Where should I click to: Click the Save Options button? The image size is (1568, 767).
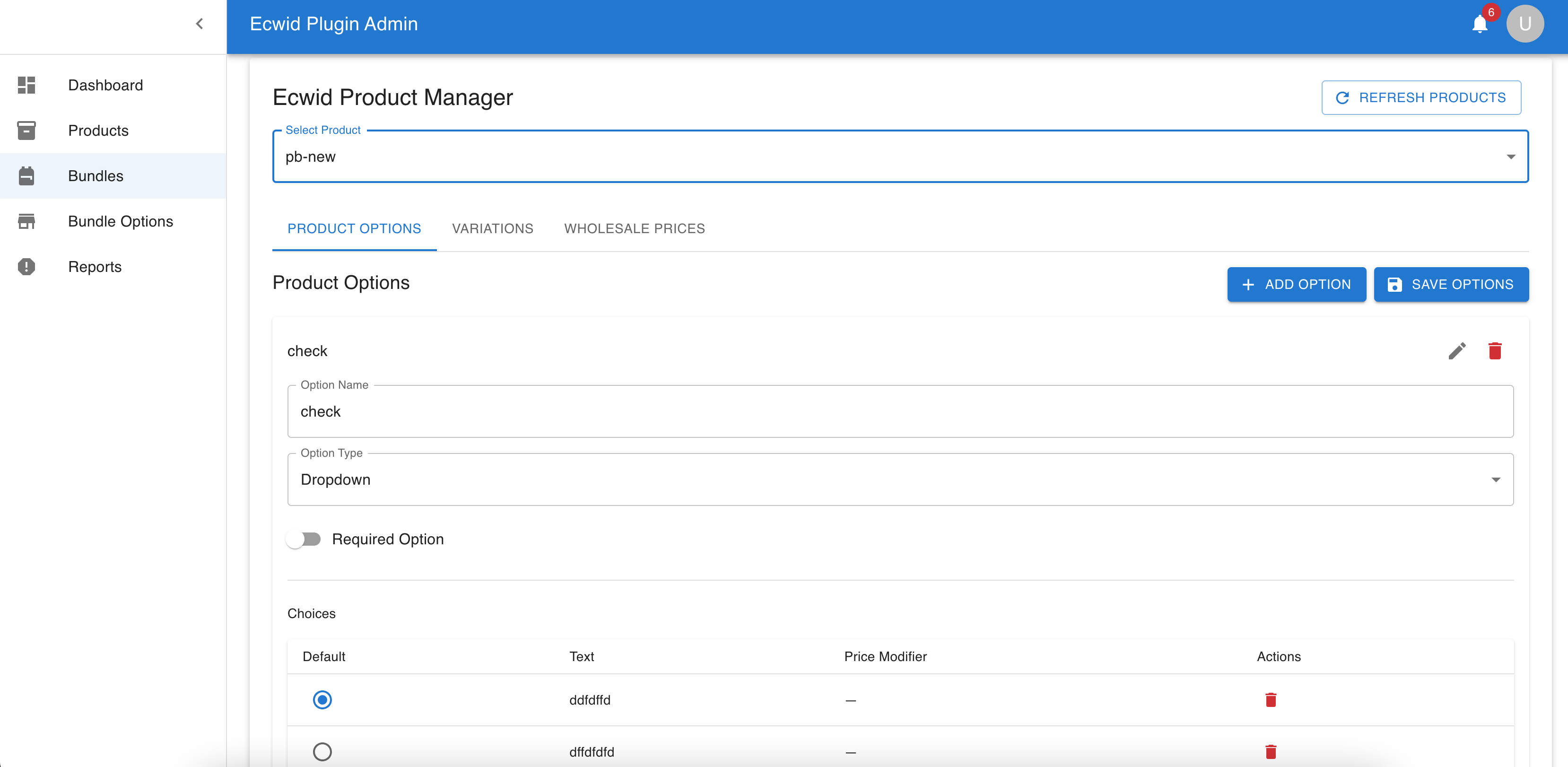[x=1451, y=284]
